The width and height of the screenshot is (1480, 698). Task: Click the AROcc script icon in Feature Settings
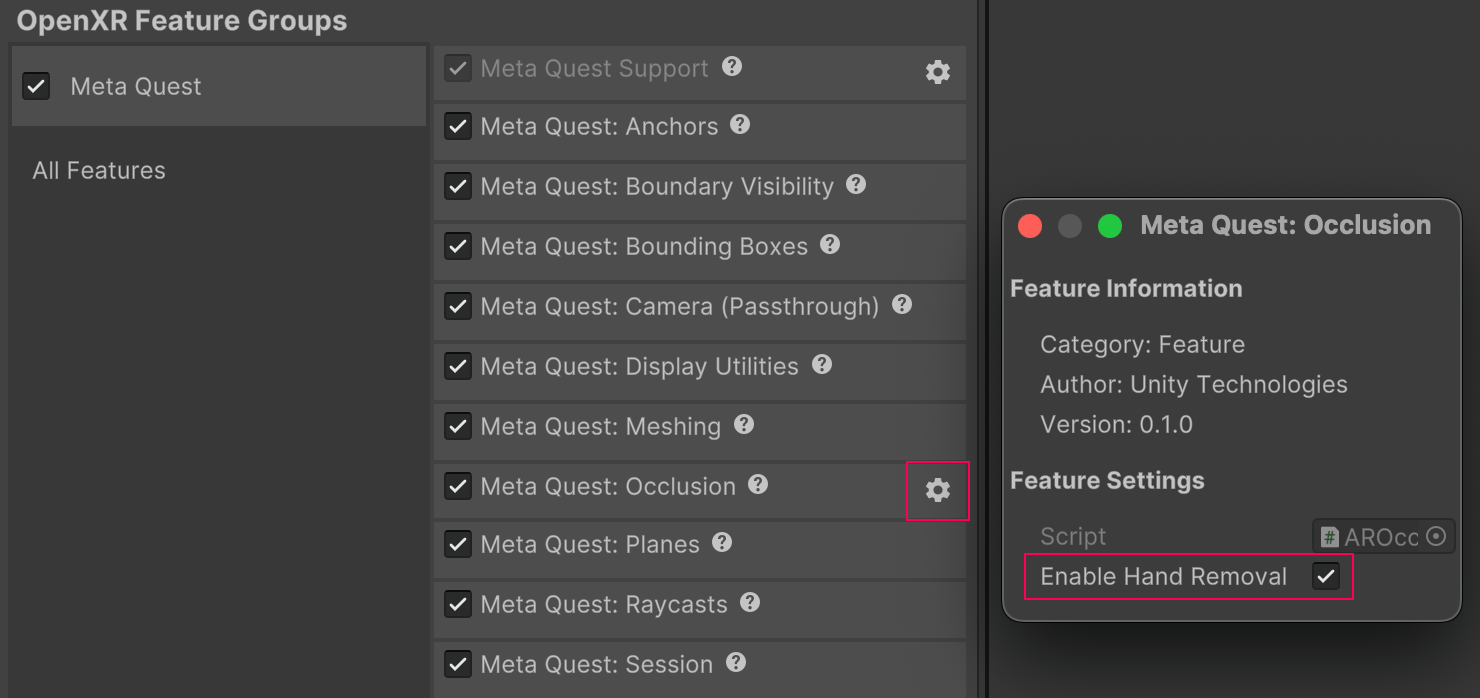(x=1328, y=536)
